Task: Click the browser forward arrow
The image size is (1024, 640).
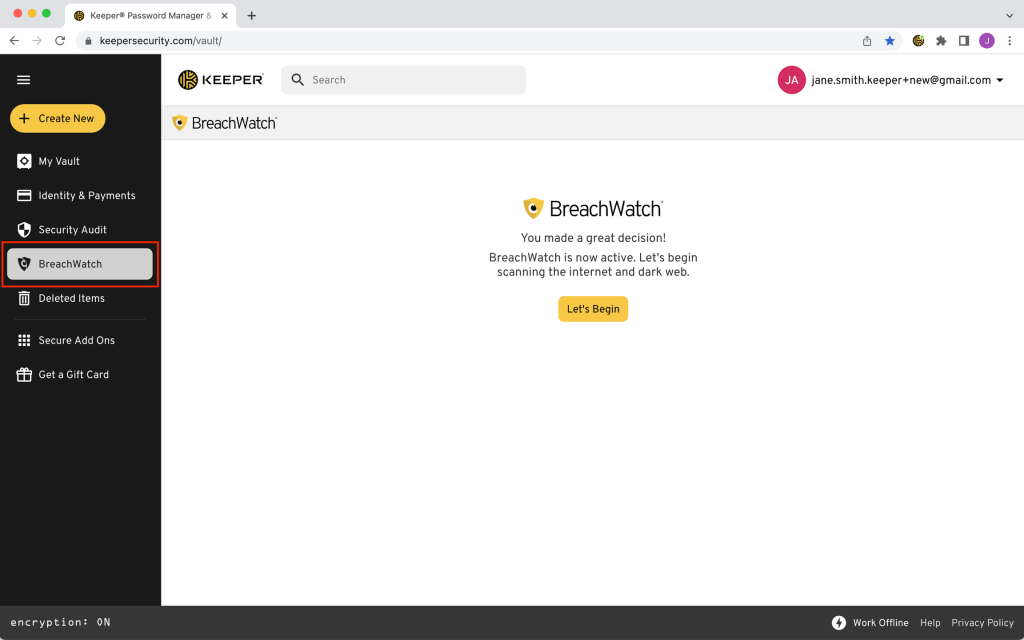Action: point(37,40)
